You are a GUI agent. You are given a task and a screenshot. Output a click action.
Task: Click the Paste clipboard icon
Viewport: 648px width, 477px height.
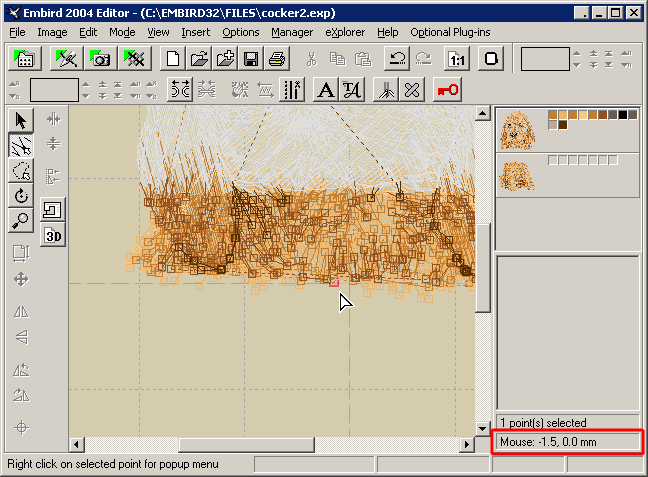click(363, 59)
